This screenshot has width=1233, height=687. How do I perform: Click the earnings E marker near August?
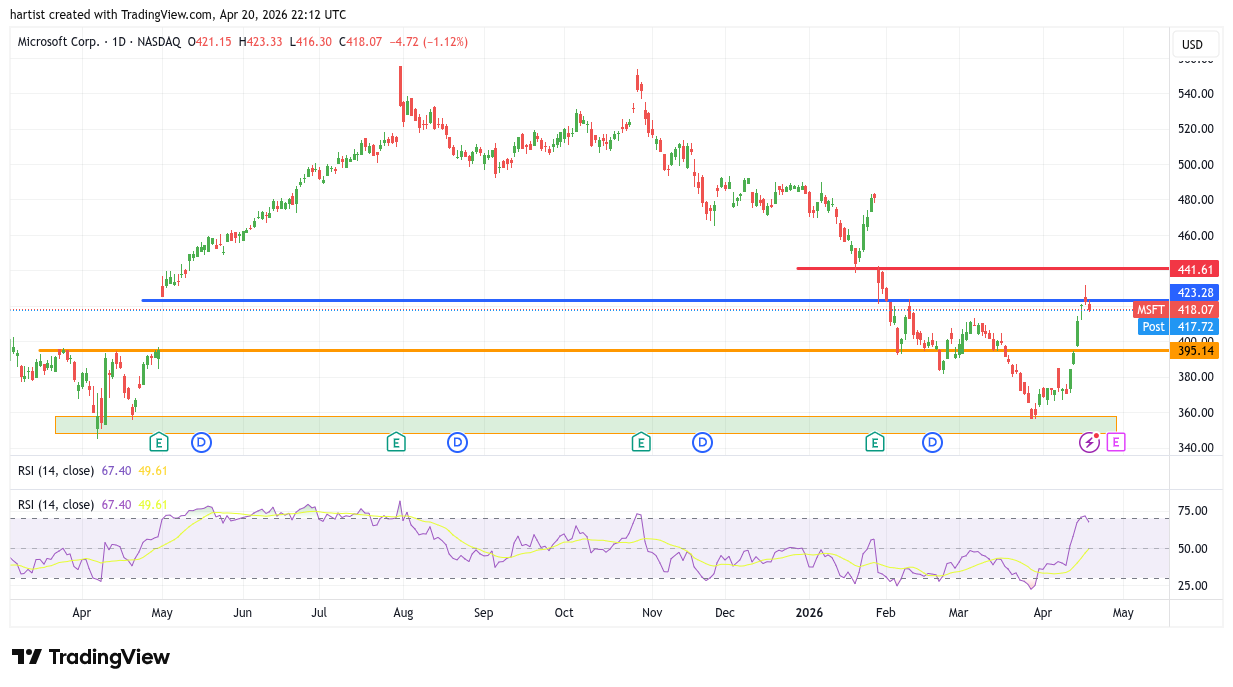[x=396, y=442]
